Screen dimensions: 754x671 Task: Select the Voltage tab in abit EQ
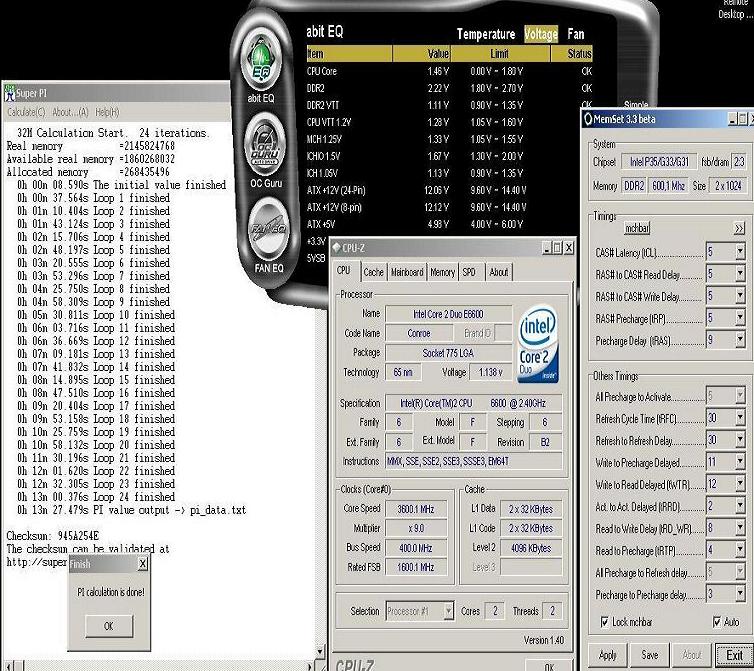pos(541,34)
